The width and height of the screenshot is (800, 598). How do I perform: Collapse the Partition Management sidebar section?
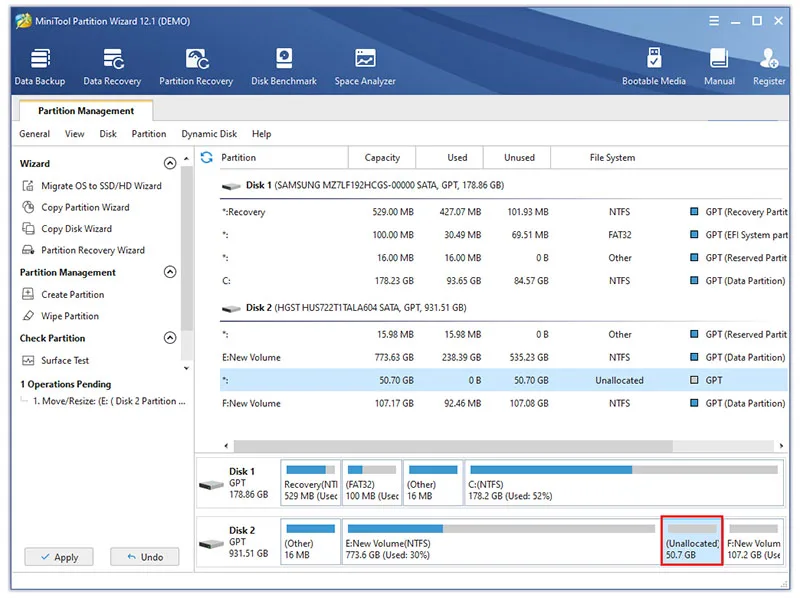170,271
